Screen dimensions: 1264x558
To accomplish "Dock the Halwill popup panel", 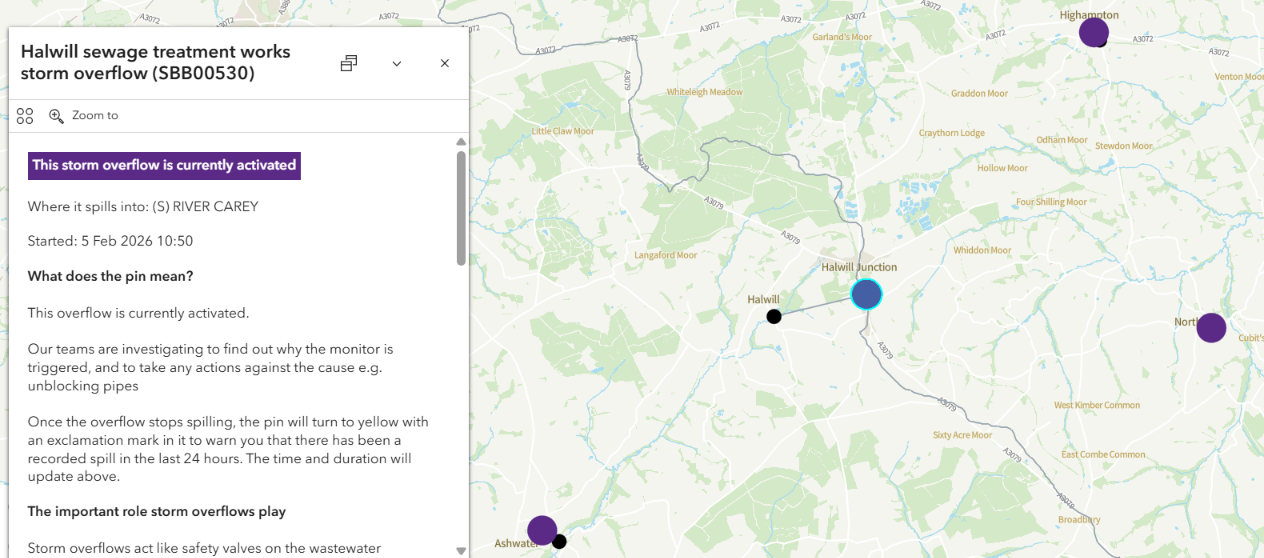I will [x=349, y=63].
